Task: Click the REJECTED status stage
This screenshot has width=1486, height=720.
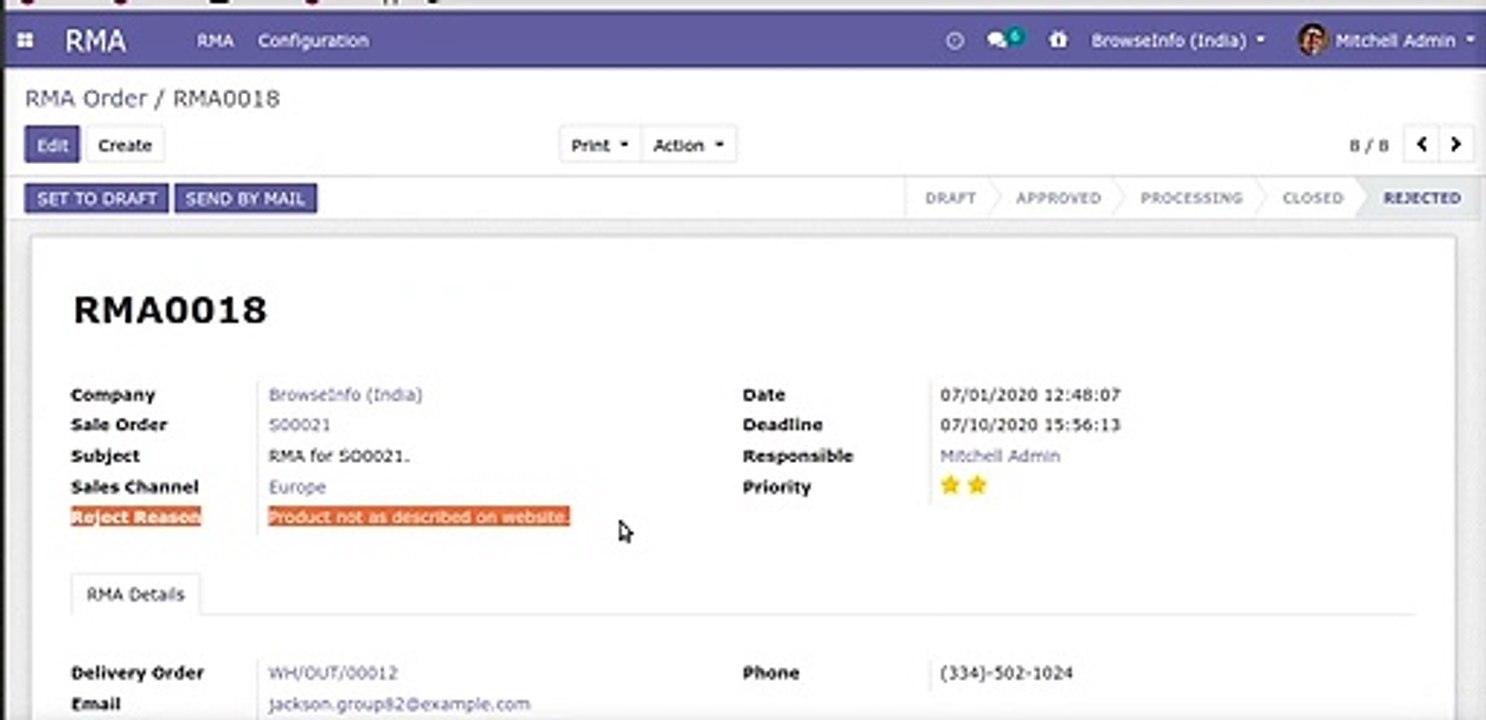Action: (x=1421, y=198)
